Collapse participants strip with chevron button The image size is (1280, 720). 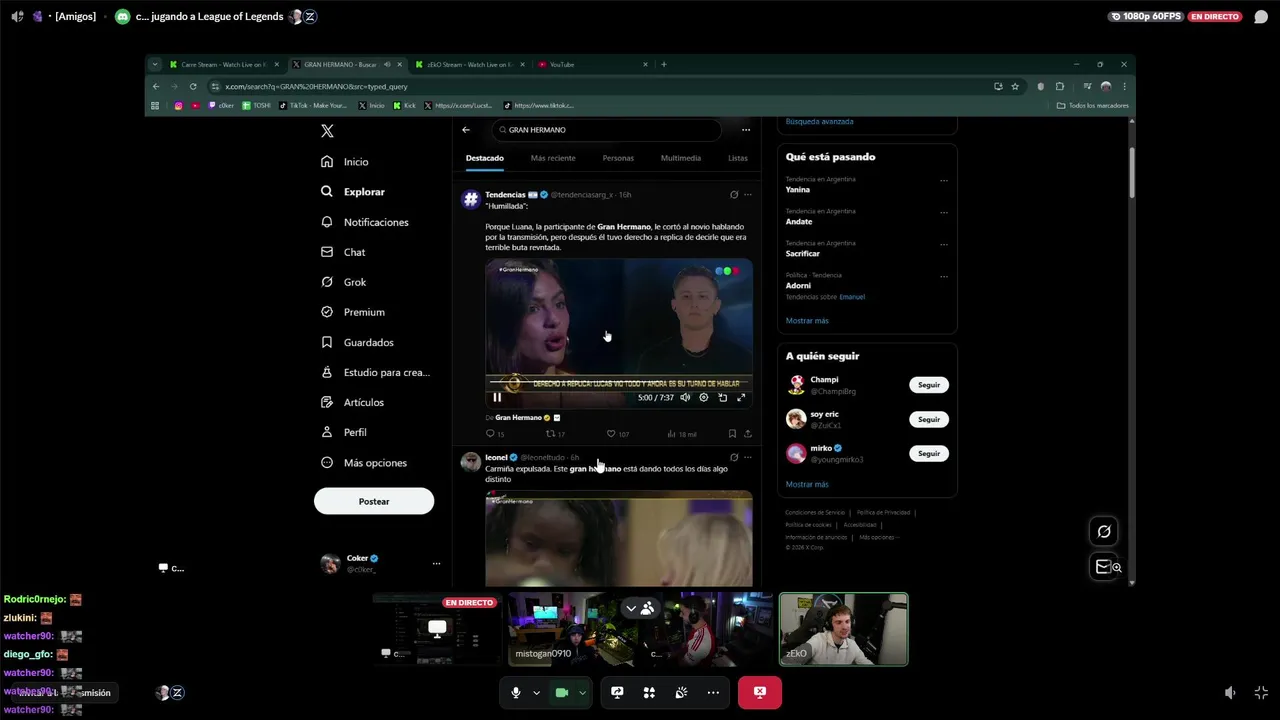click(x=631, y=608)
